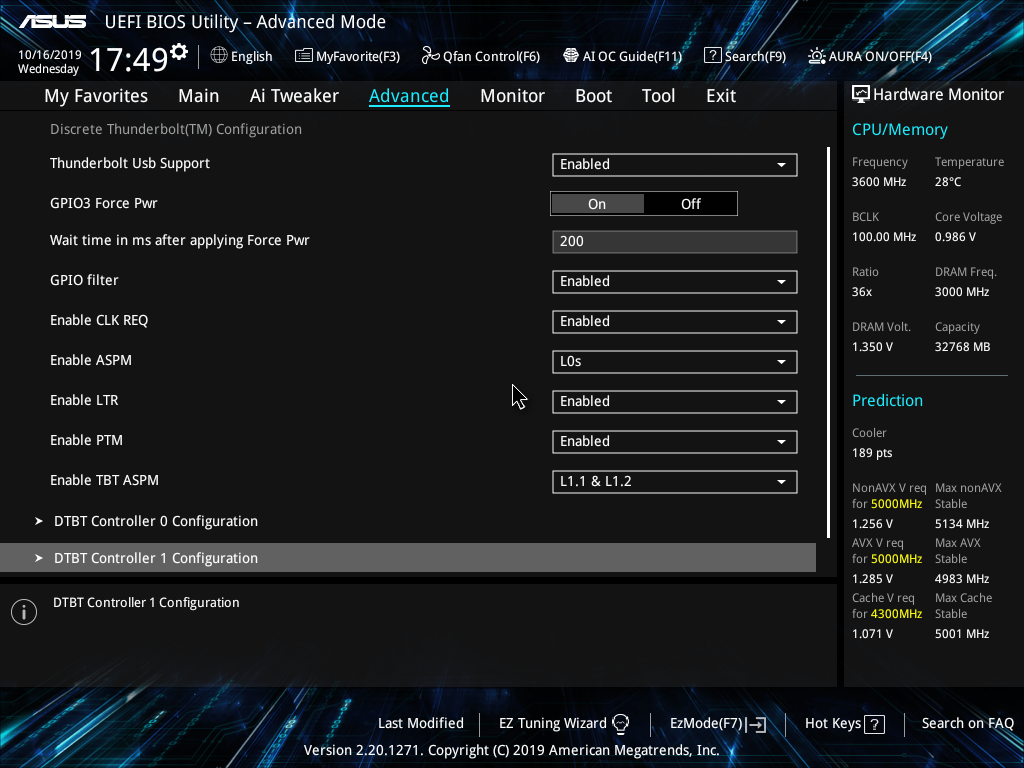Click the Prediction heading

(887, 400)
